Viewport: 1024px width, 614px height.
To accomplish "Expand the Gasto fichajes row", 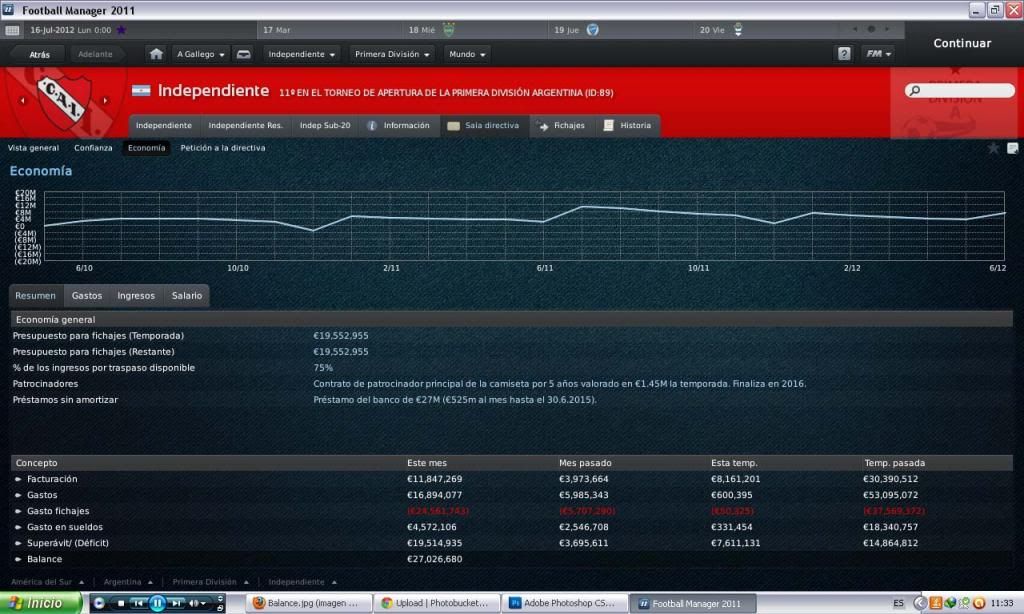I will (18, 511).
